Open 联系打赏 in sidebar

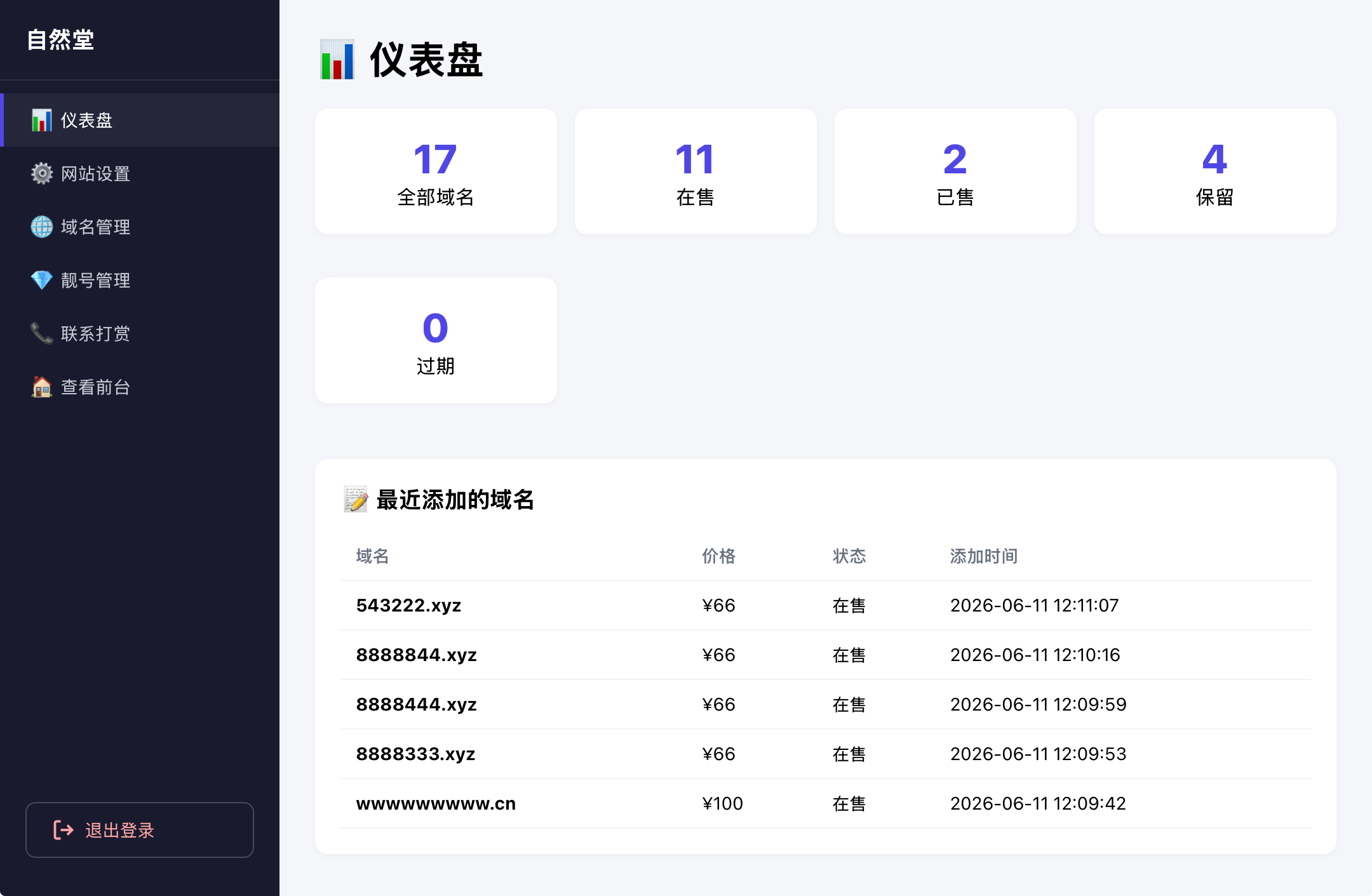click(x=140, y=333)
